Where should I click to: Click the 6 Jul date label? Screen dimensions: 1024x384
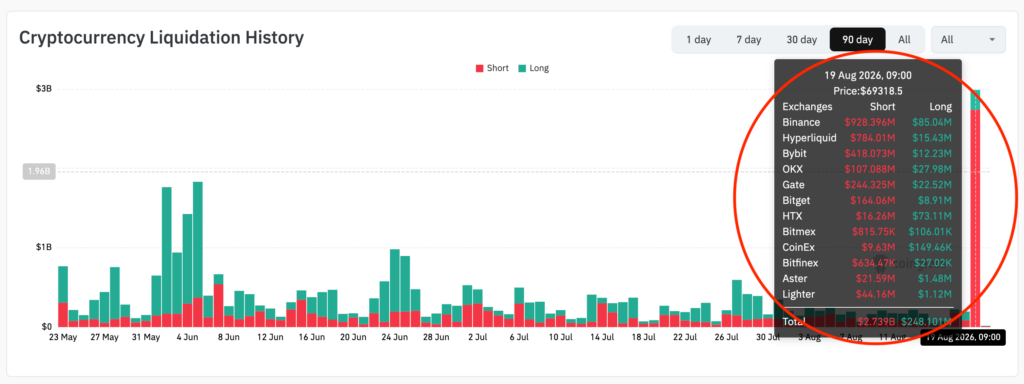(x=519, y=338)
